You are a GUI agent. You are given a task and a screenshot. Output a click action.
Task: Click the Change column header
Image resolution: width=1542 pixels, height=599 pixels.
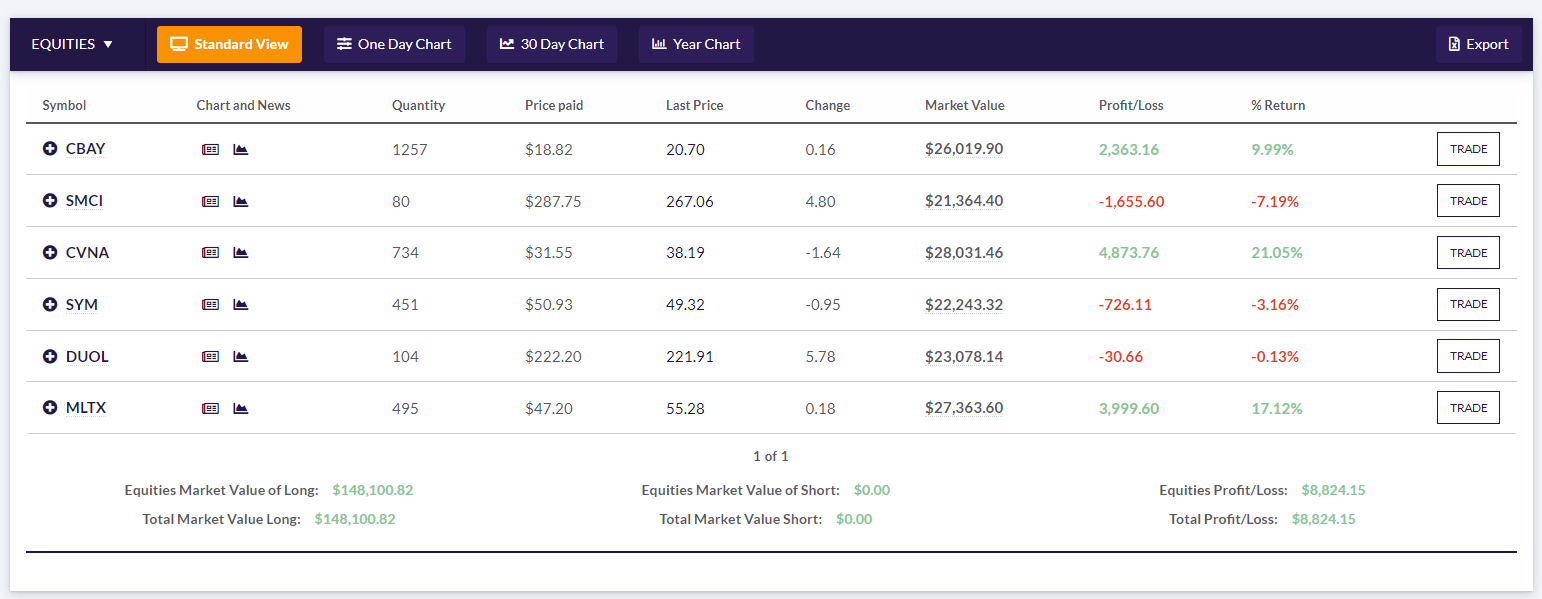click(x=827, y=105)
